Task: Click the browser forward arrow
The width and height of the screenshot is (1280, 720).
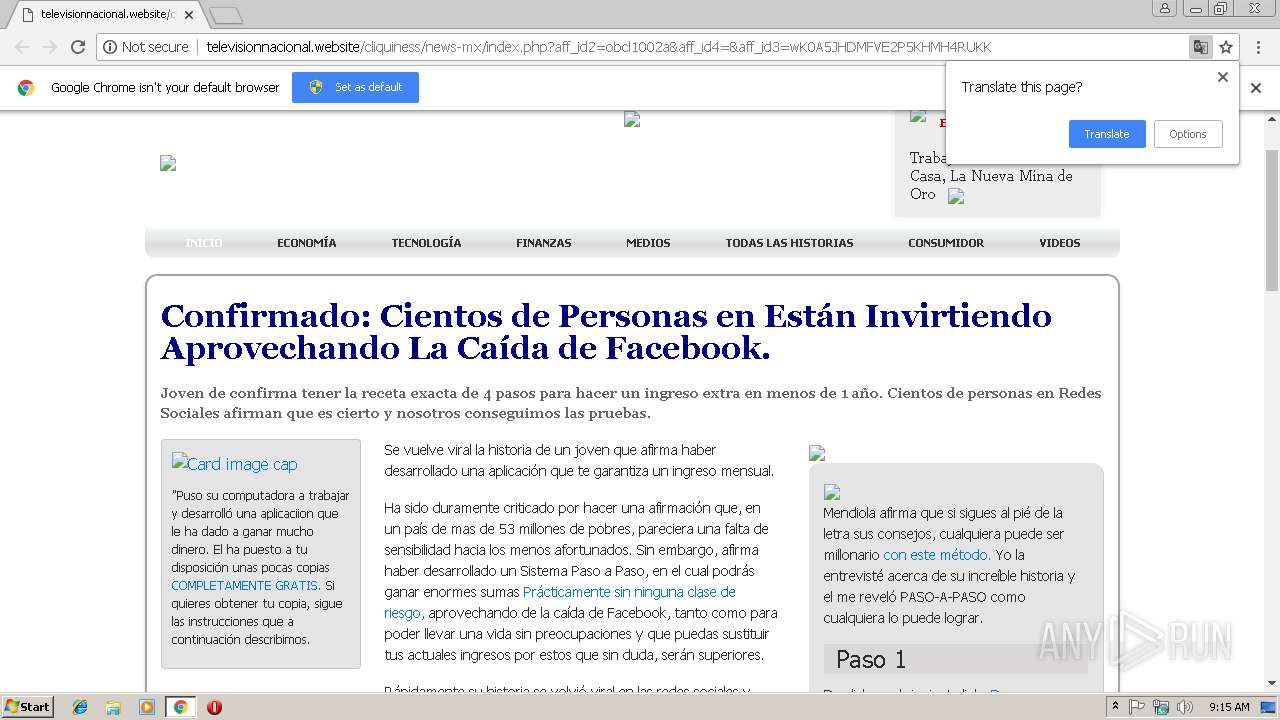Action: tap(49, 47)
